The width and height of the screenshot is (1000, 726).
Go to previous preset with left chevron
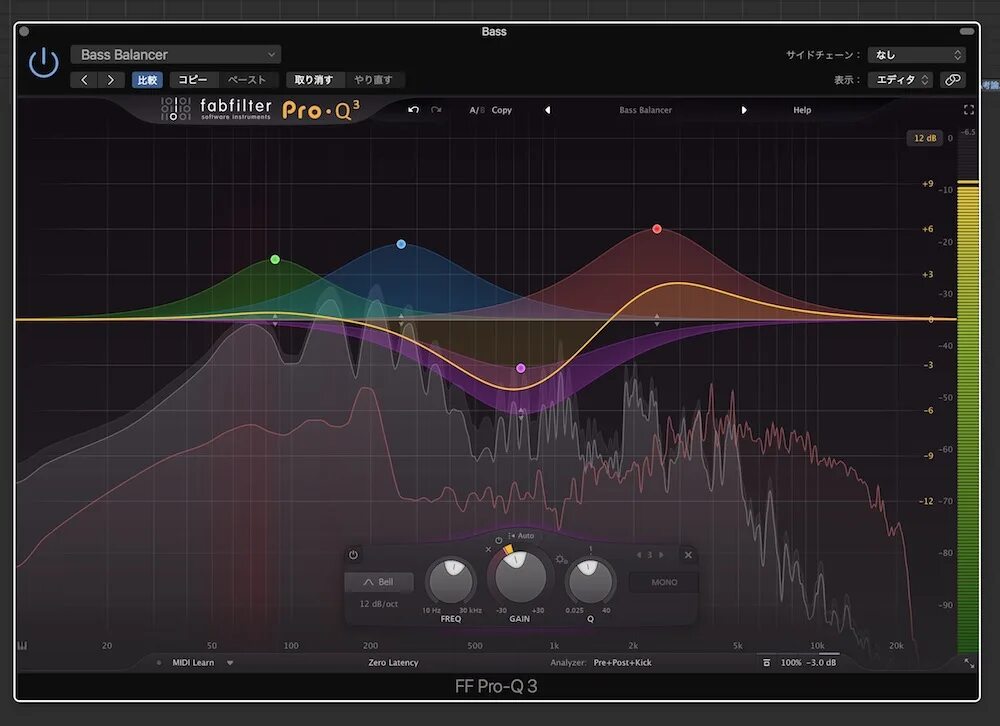pyautogui.click(x=84, y=80)
